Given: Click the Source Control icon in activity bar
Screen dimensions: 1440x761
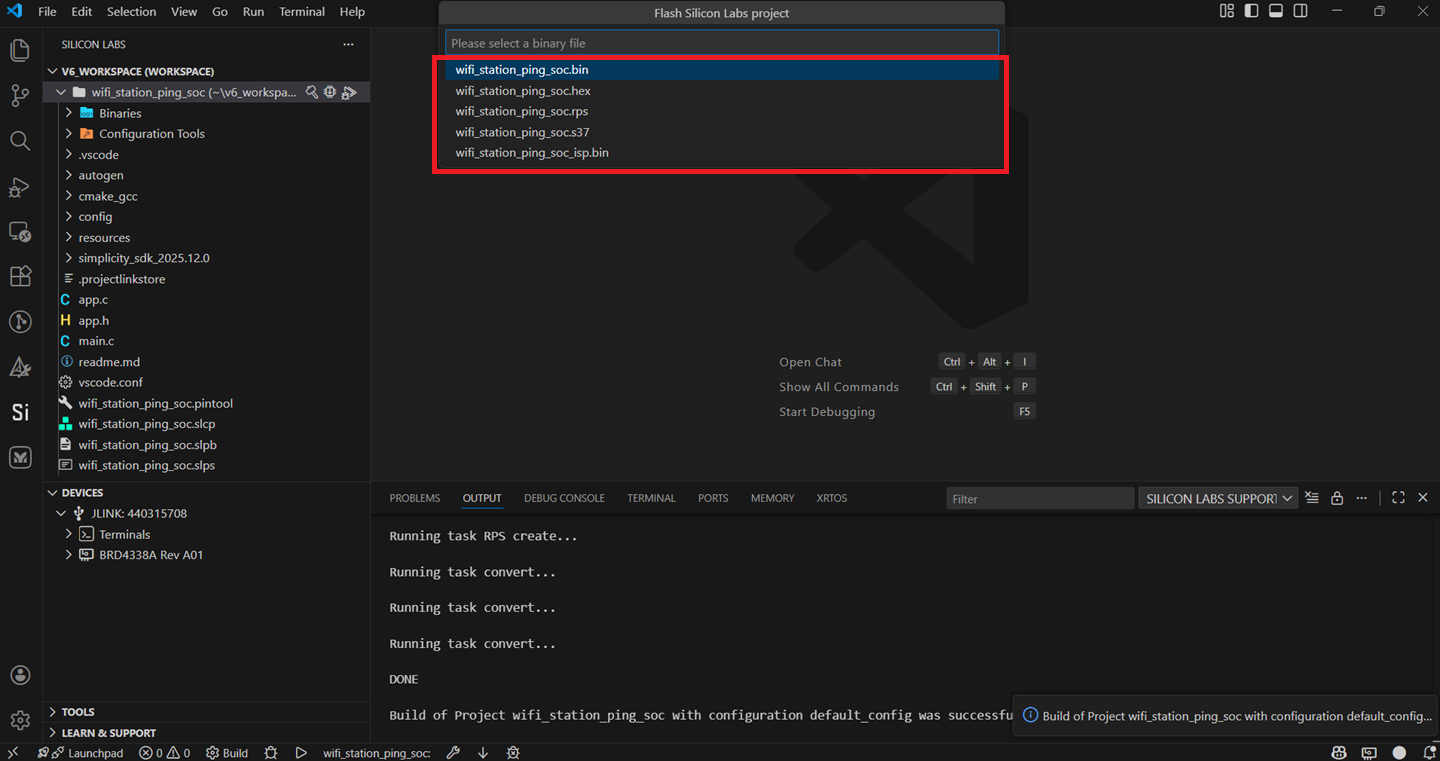Looking at the screenshot, I should click(x=19, y=96).
